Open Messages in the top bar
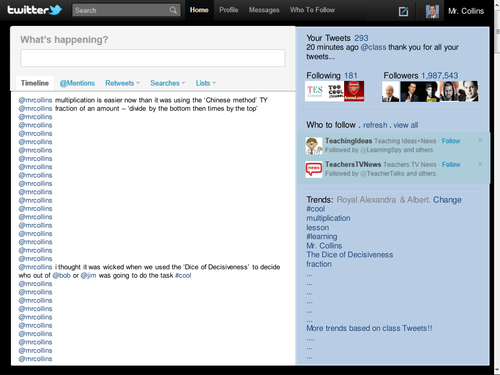This screenshot has height=375, width=500. (x=264, y=10)
